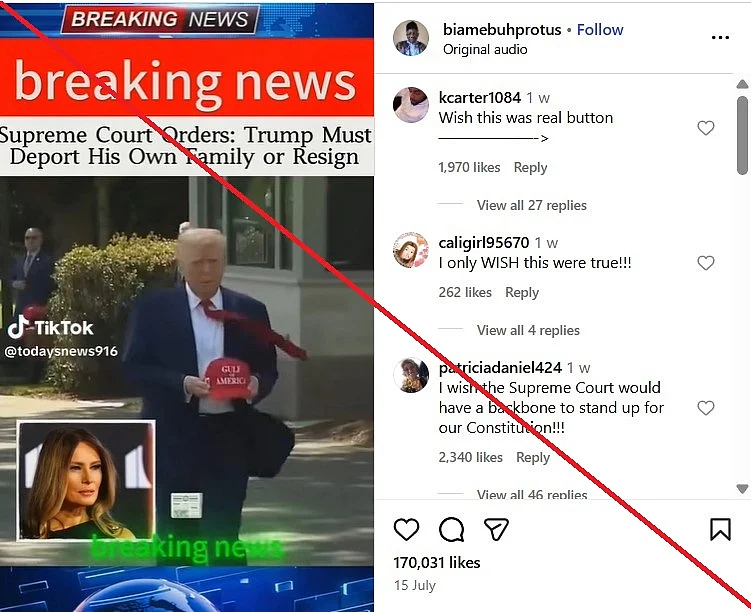
Task: Expand View all 46 replies
Action: pyautogui.click(x=532, y=494)
